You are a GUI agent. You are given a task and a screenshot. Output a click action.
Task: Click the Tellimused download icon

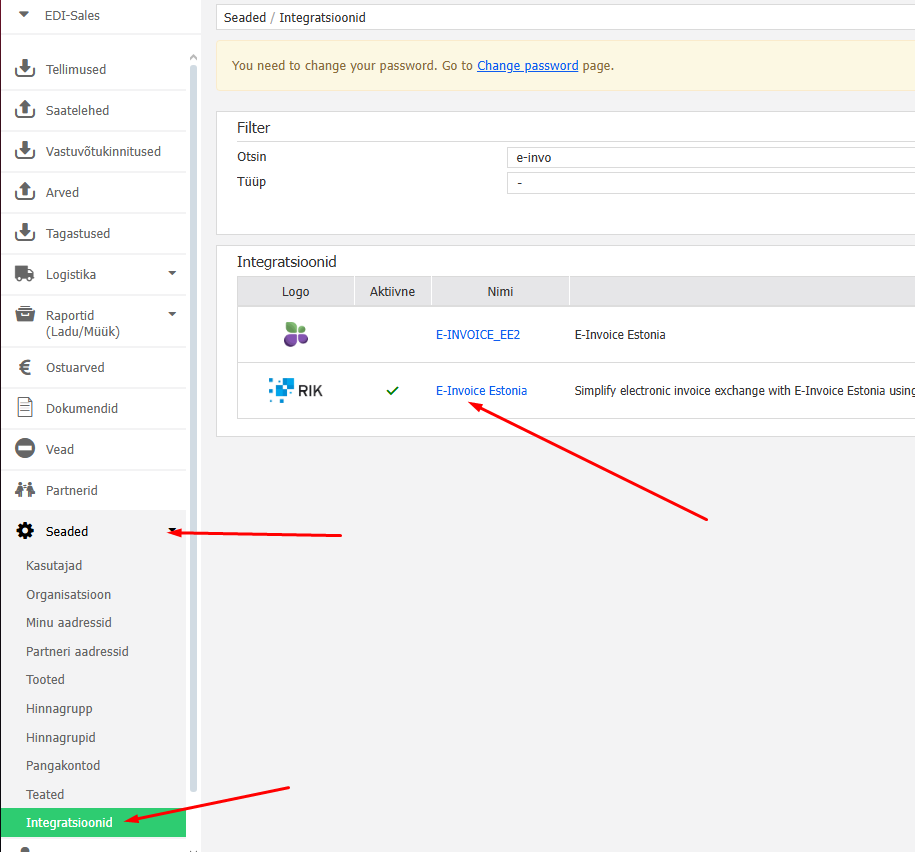click(x=26, y=69)
